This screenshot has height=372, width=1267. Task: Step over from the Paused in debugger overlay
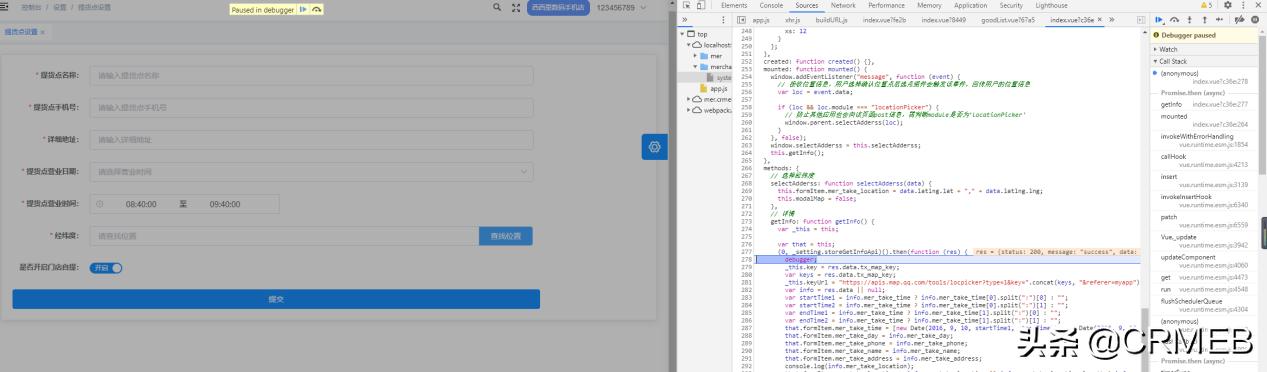tap(317, 9)
